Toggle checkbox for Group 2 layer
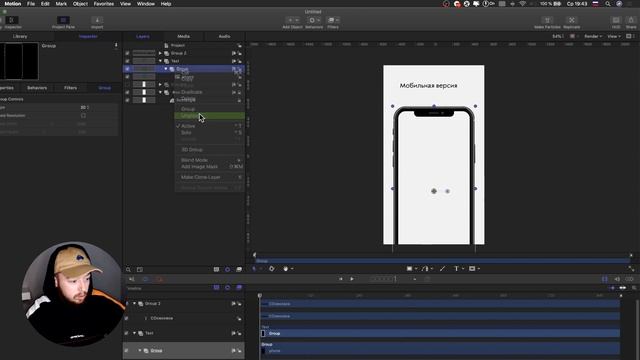Screen dimensions: 640x360 click(127, 53)
